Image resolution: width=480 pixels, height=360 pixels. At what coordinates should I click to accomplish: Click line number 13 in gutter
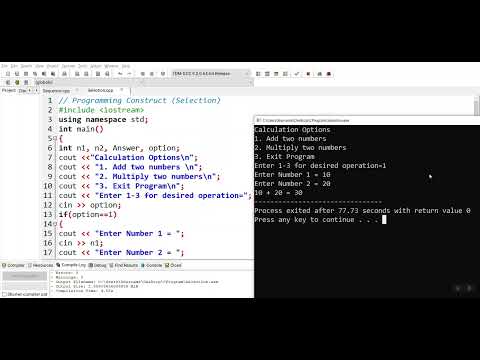pos(48,214)
